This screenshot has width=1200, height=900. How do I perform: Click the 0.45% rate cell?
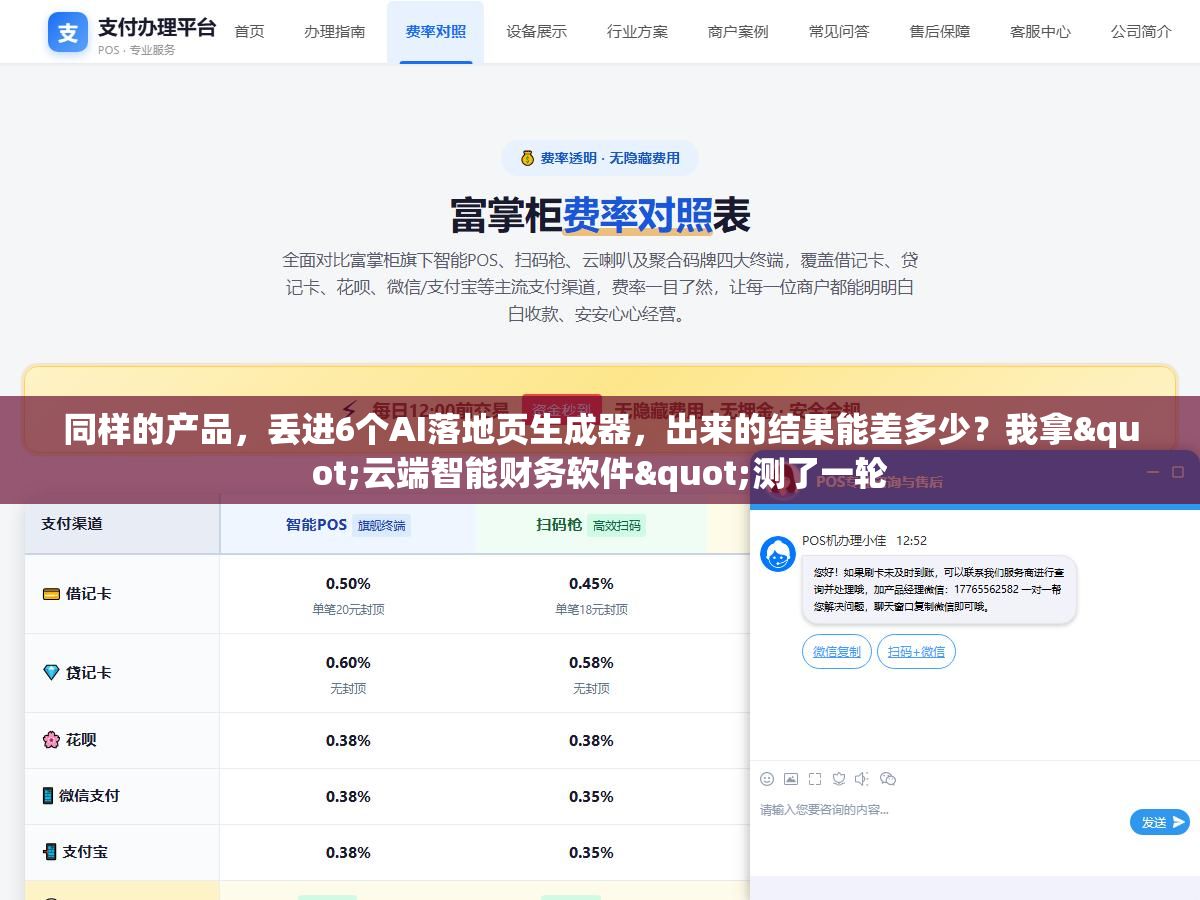(591, 583)
